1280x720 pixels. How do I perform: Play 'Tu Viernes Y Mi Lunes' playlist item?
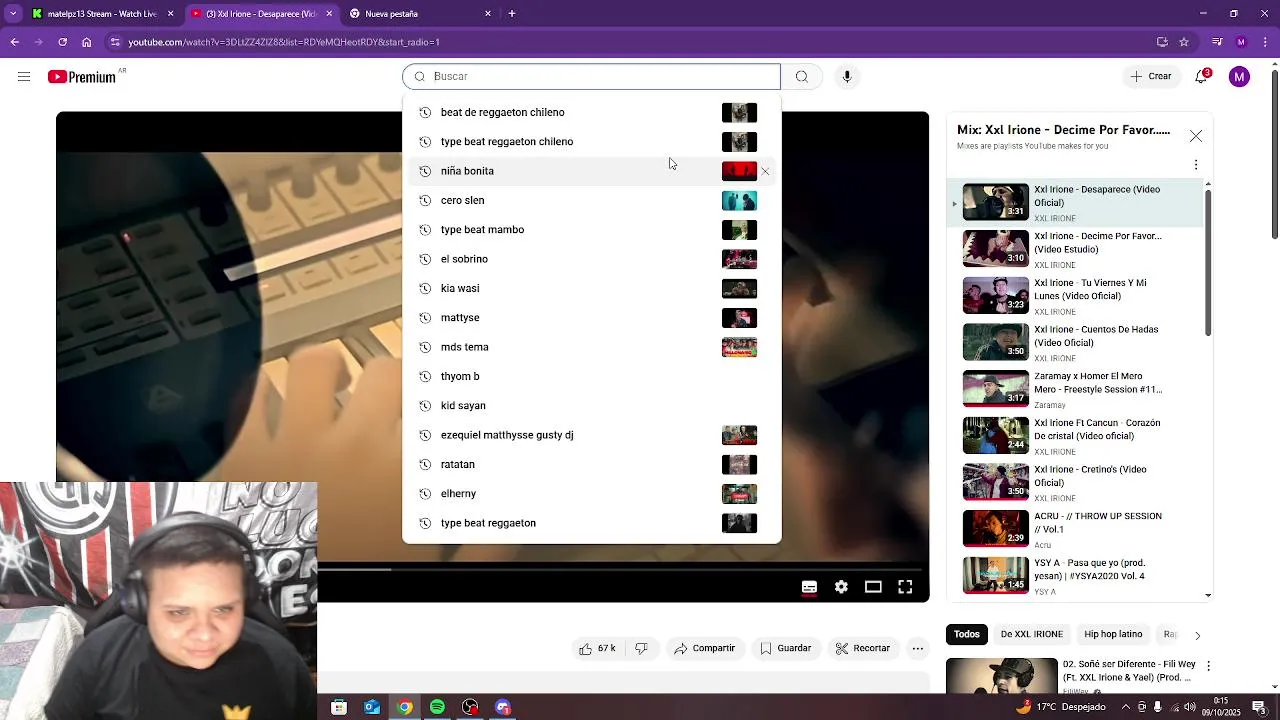[x=1075, y=296]
